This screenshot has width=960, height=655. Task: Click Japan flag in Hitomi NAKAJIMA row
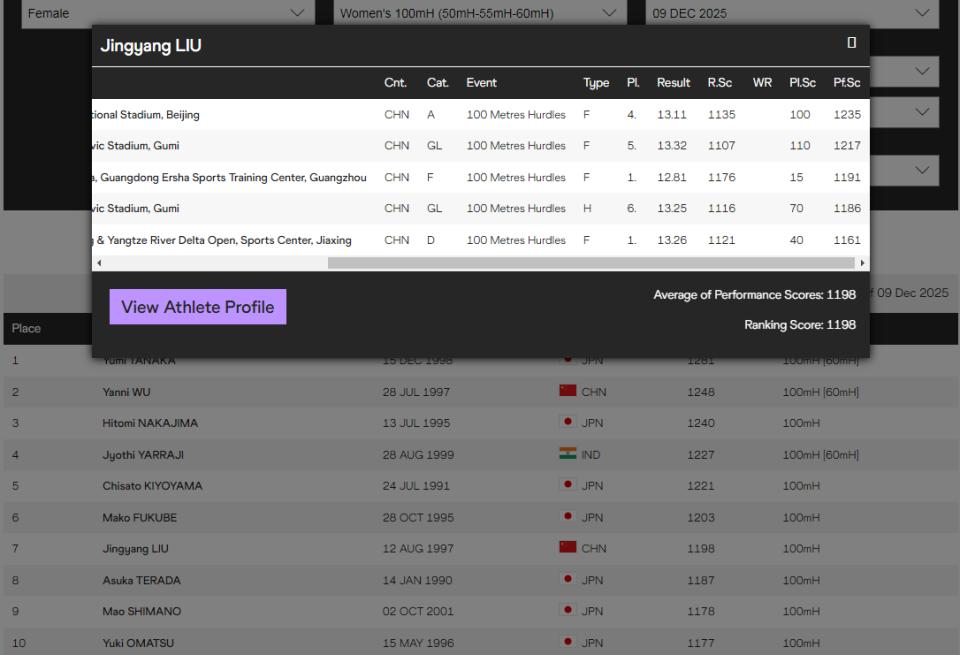click(x=568, y=422)
